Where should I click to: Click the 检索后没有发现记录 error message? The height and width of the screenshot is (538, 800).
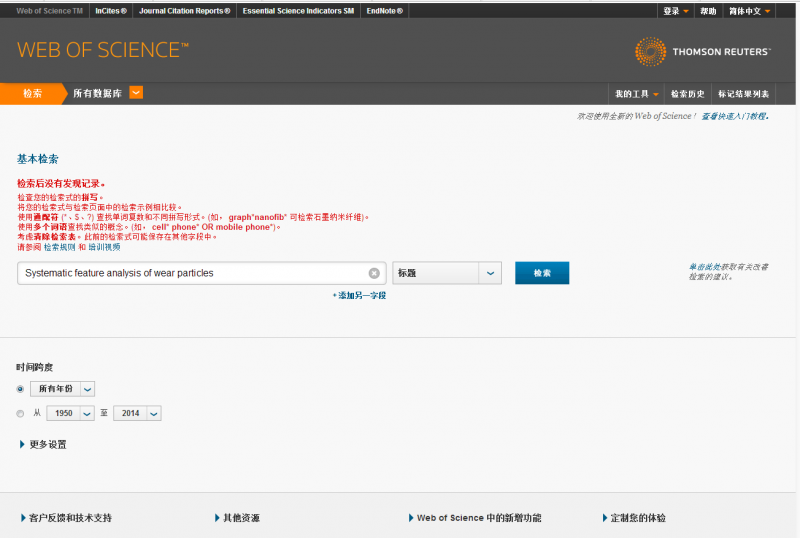click(61, 184)
